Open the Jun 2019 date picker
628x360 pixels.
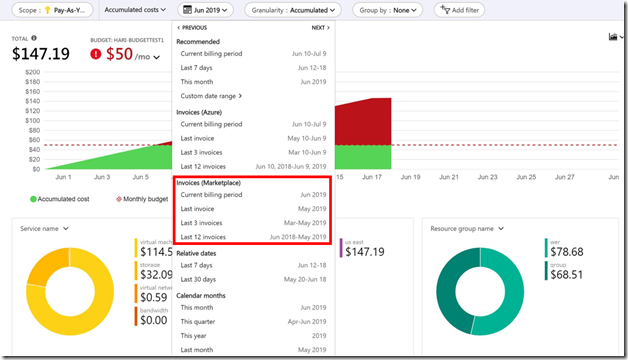tap(205, 10)
